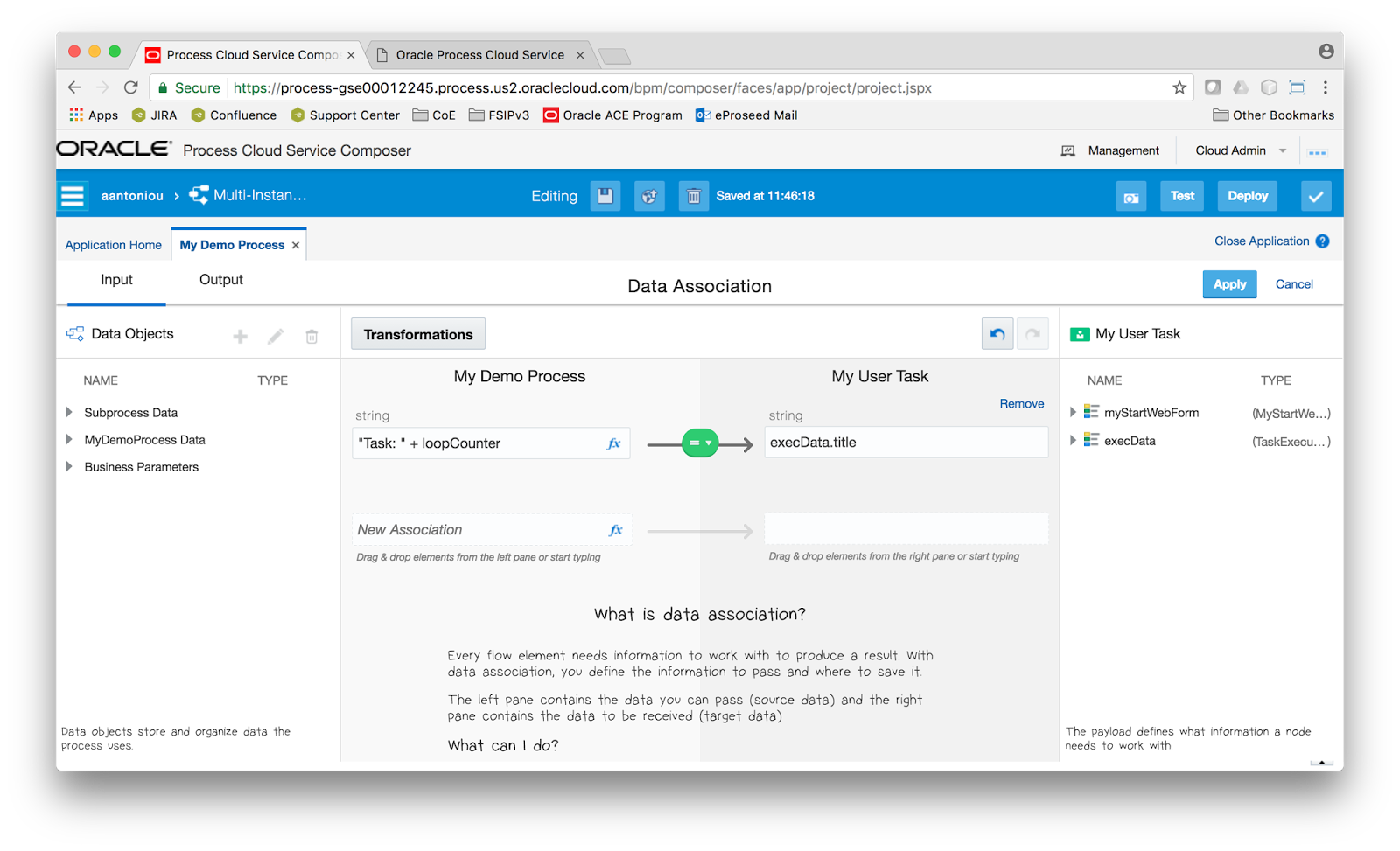Bookmark this page with the star icon
The width and height of the screenshot is (1400, 851).
[x=1179, y=87]
